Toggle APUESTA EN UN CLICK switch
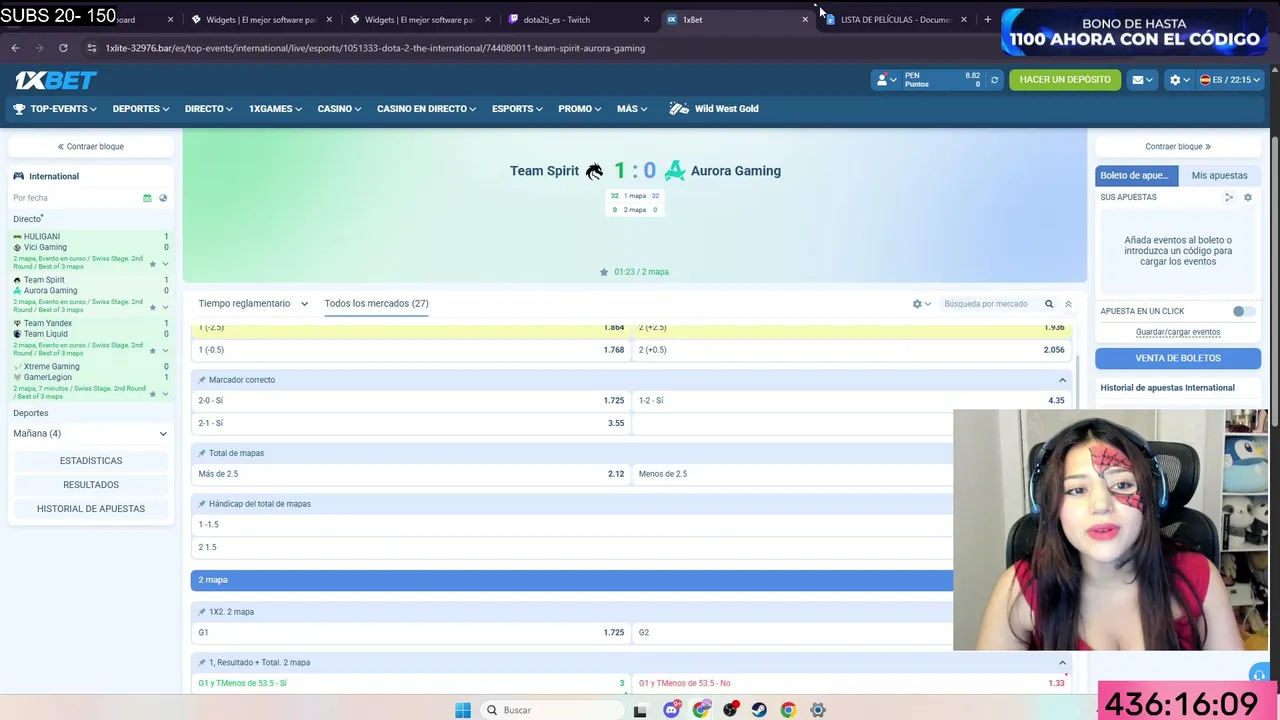This screenshot has width=1280, height=720. pyautogui.click(x=1243, y=312)
